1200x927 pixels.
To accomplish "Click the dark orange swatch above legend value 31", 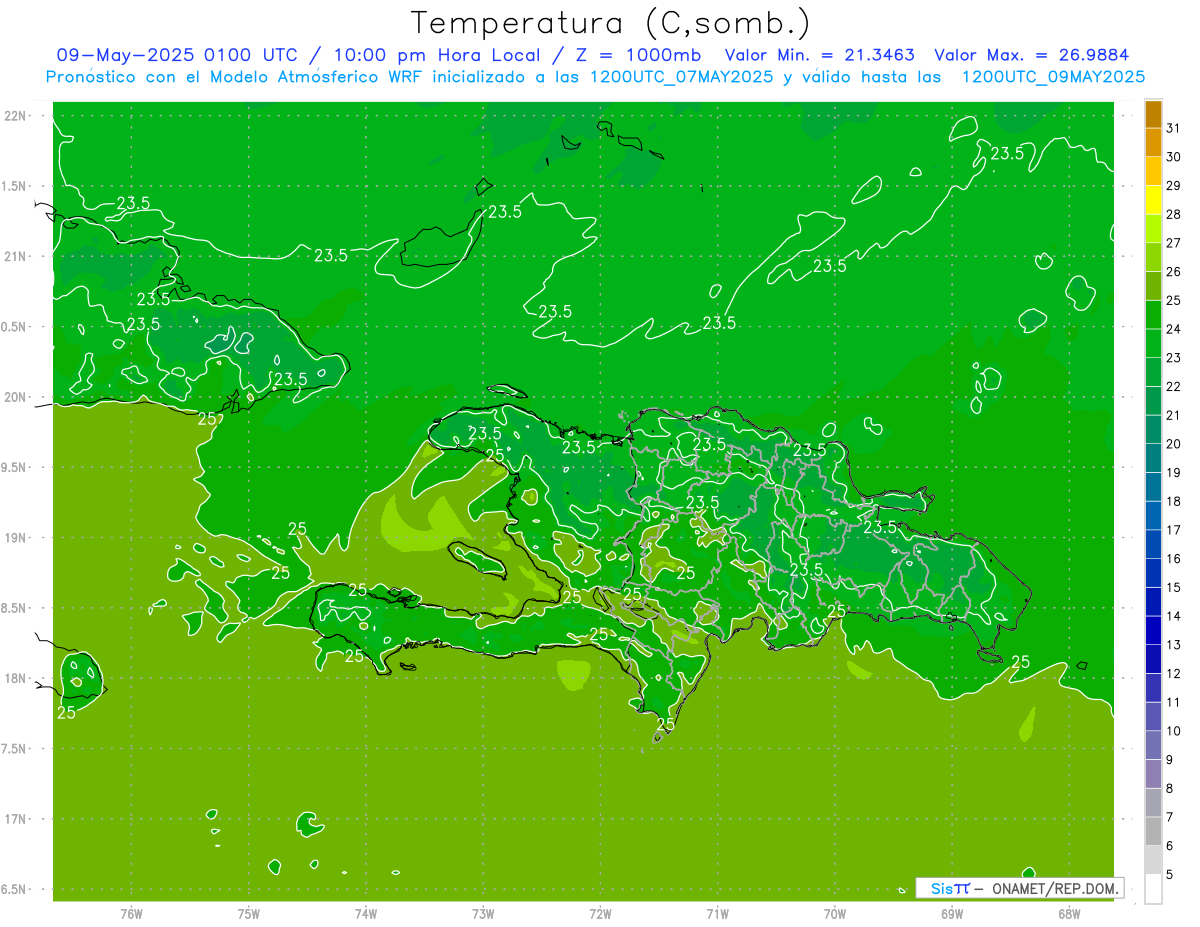I will coord(1153,114).
